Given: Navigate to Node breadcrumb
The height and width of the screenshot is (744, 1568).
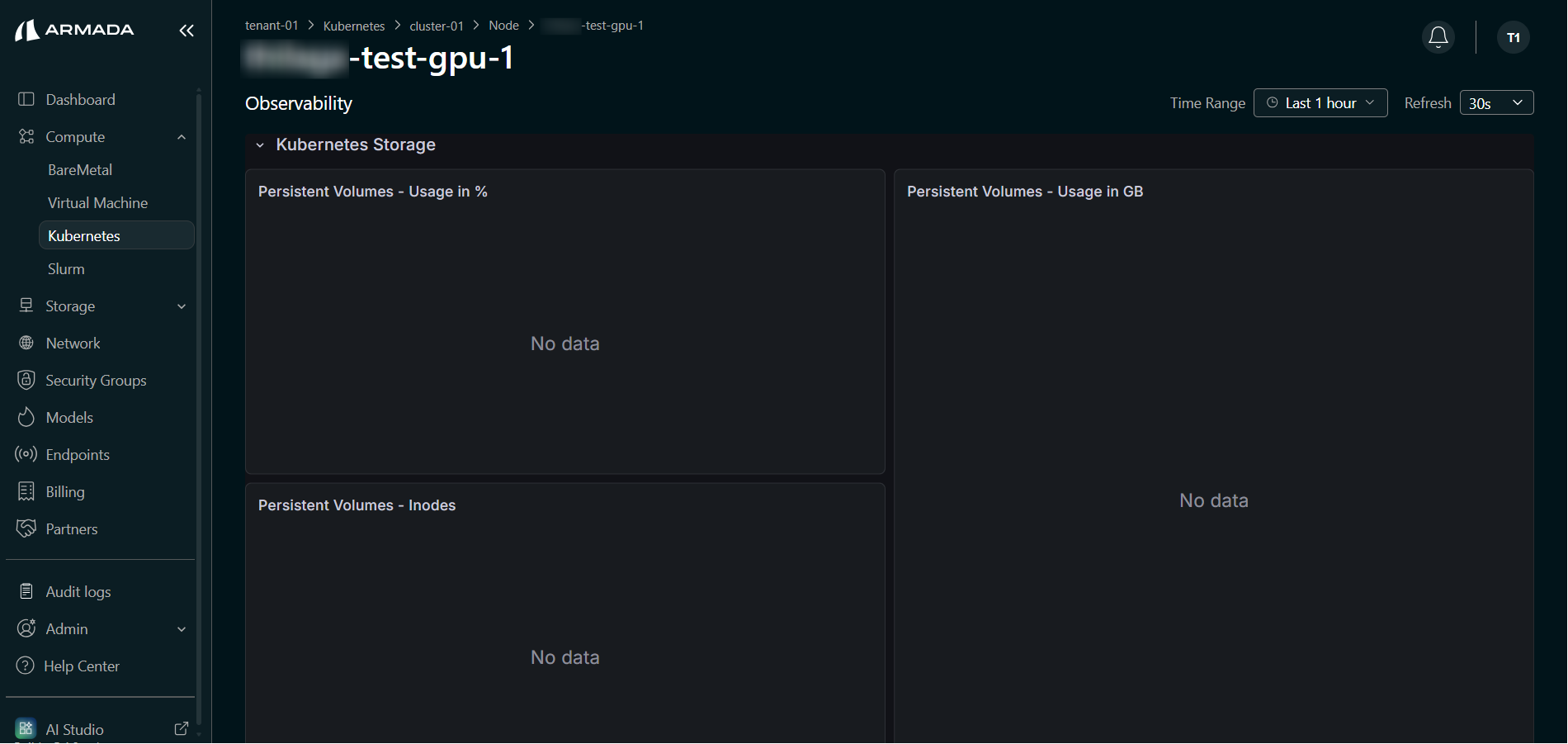Looking at the screenshot, I should (503, 26).
